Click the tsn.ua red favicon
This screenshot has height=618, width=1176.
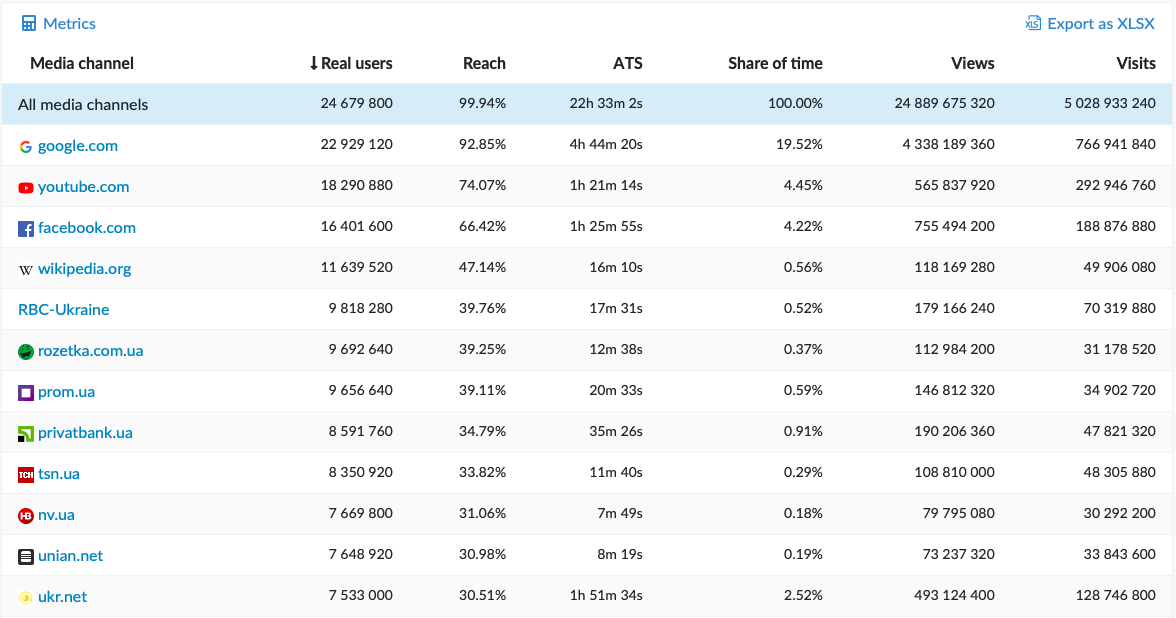point(26,475)
